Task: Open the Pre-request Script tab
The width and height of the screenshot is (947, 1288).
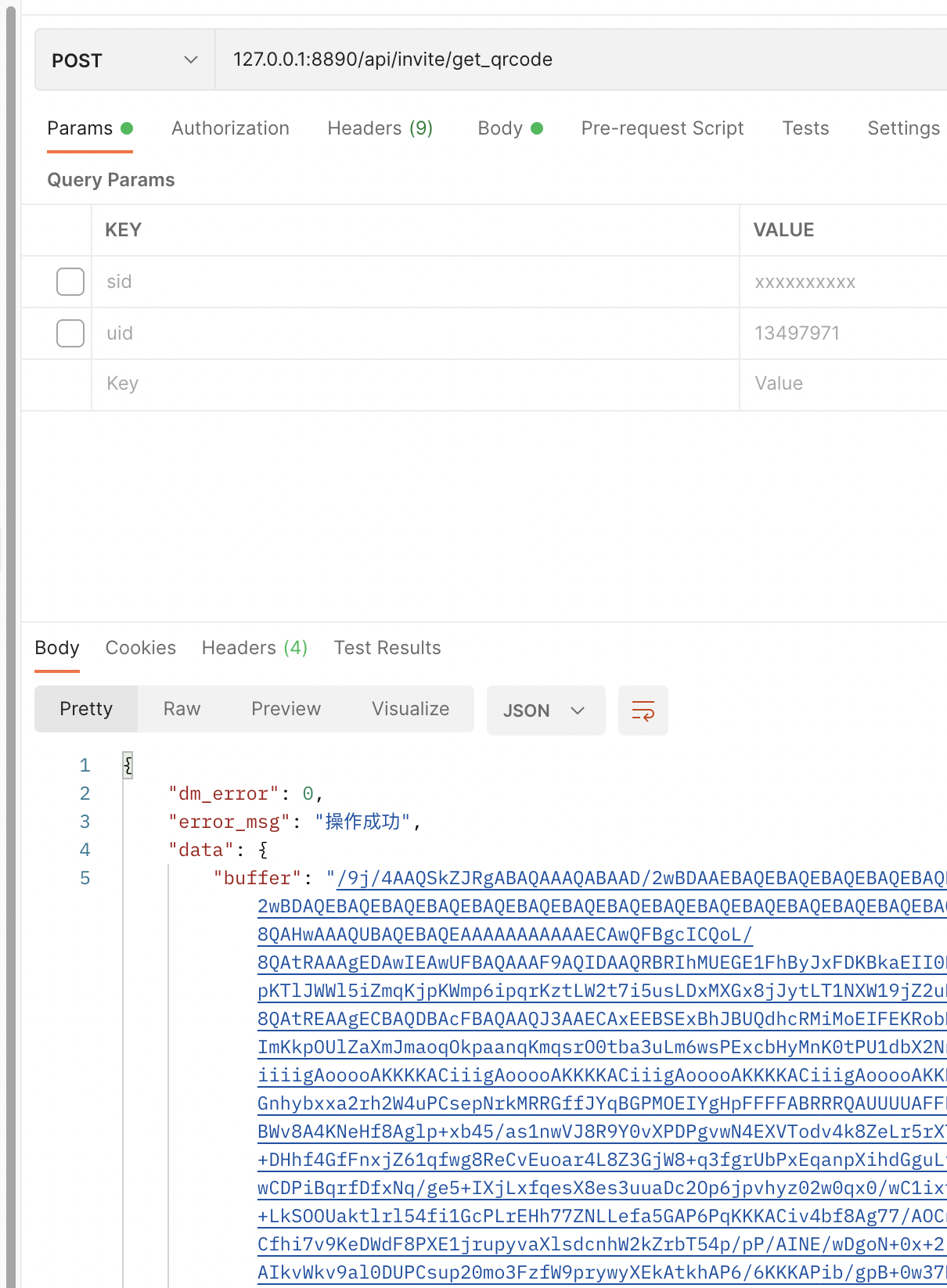Action: 662,128
